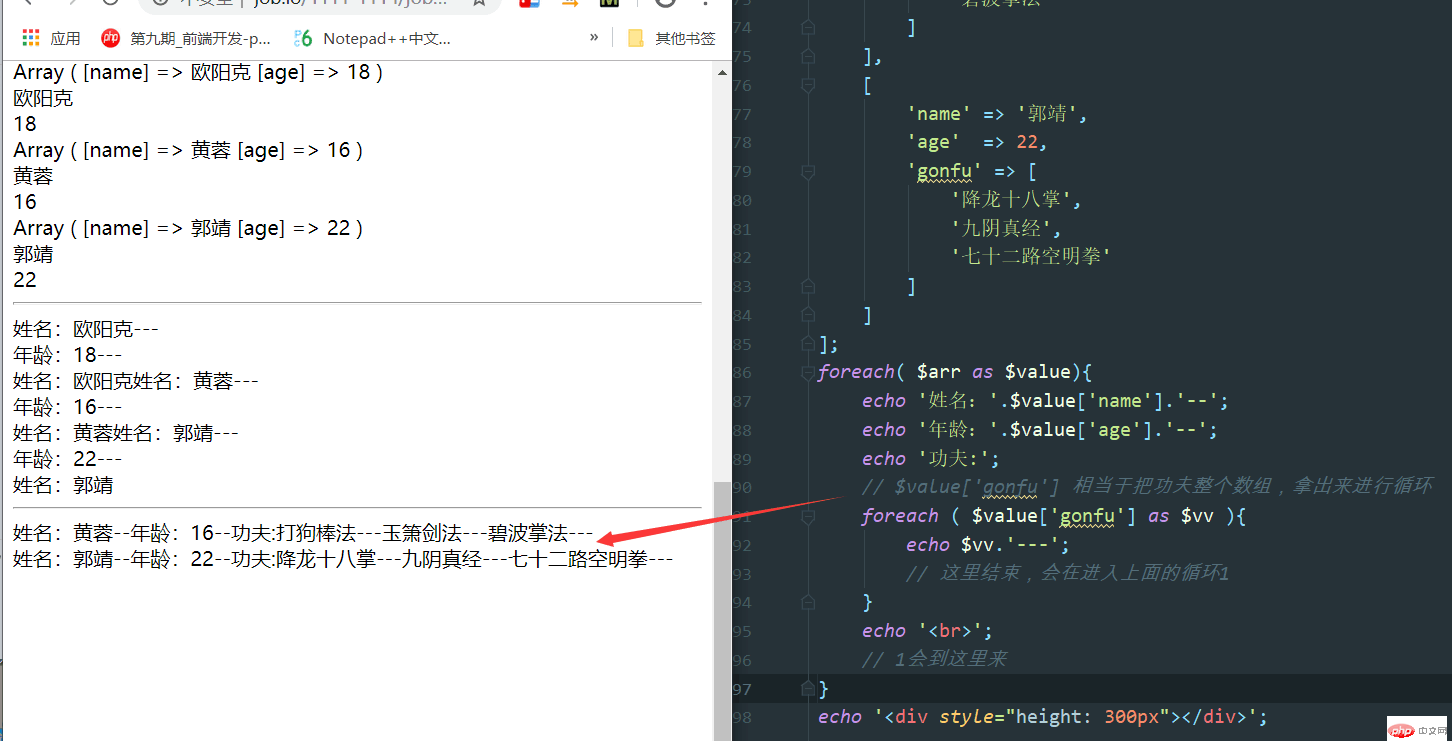Click the inner foreach $value['gonfu'] as $vv line
The width and height of the screenshot is (1452, 741).
1054,516
